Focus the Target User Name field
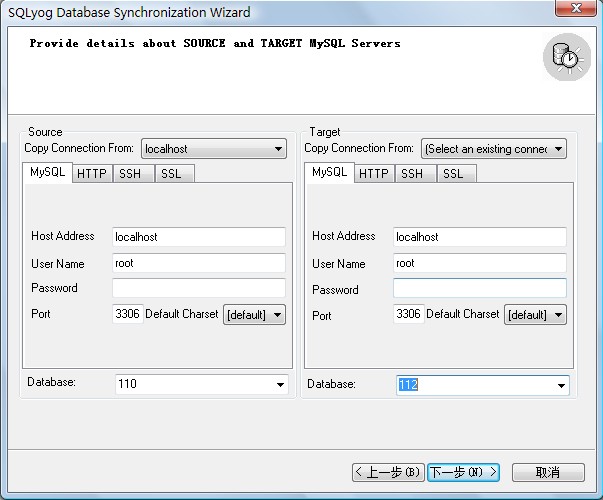 (480, 263)
